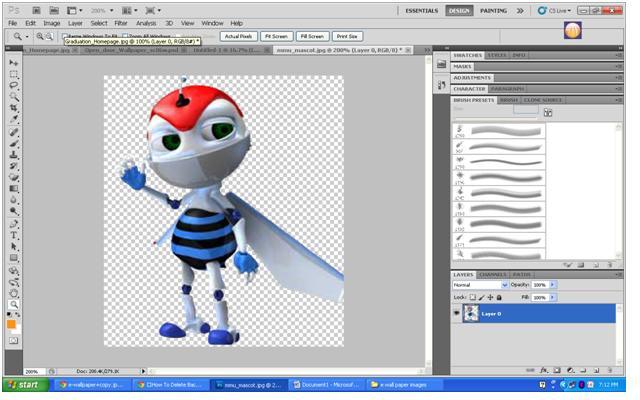Open the Swatches panel options menu
Screen dimensions: 640x400
click(x=619, y=55)
